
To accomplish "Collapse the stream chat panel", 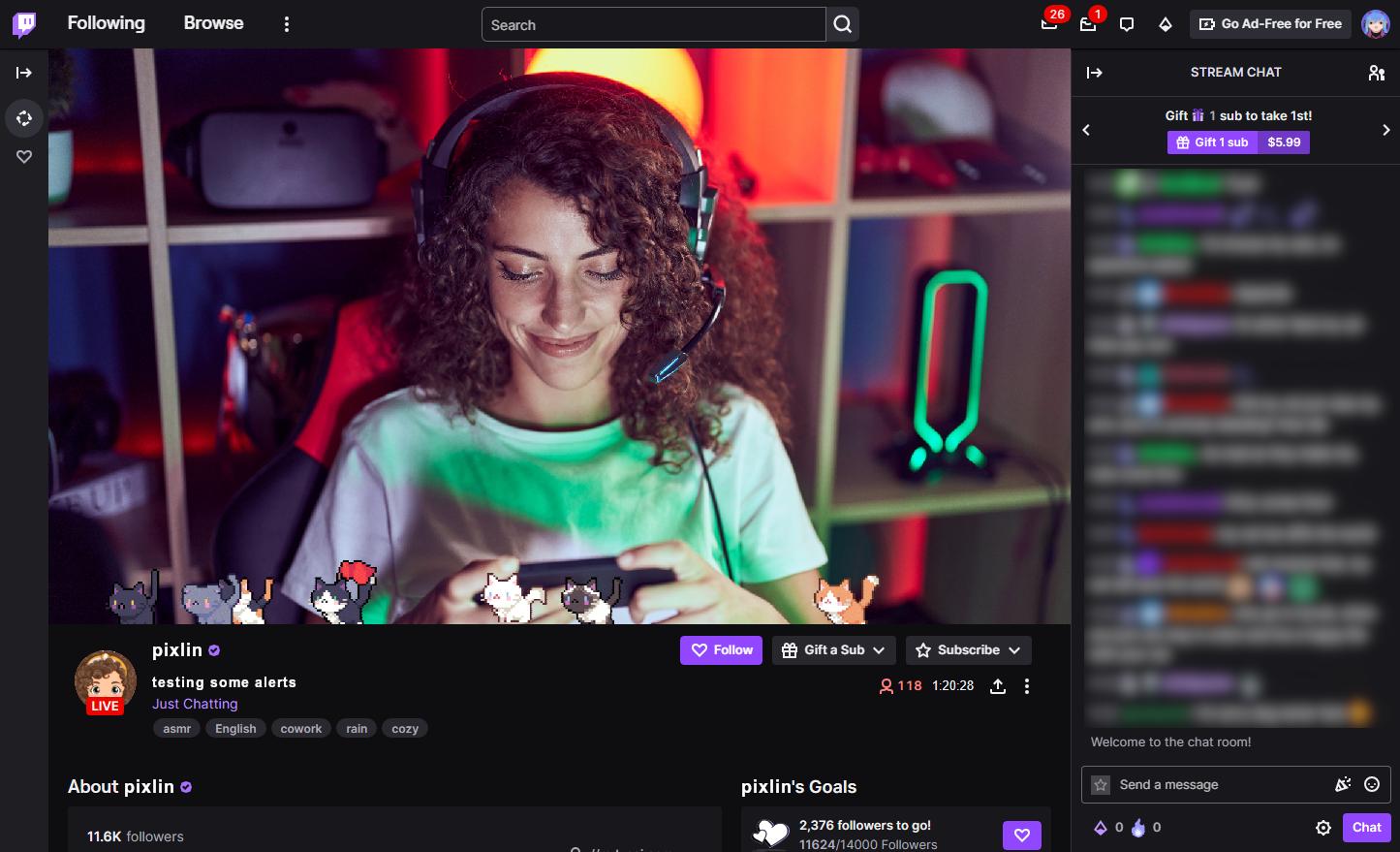I will [1095, 72].
